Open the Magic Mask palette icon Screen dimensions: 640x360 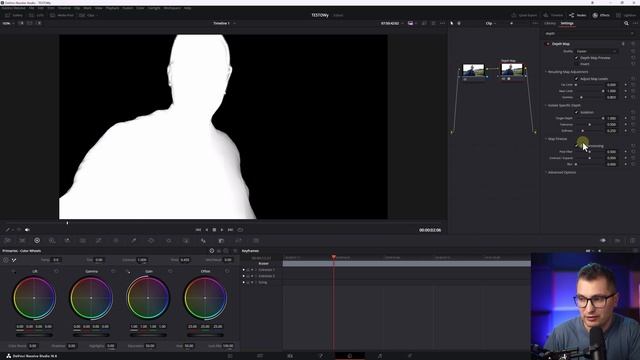tap(186, 240)
